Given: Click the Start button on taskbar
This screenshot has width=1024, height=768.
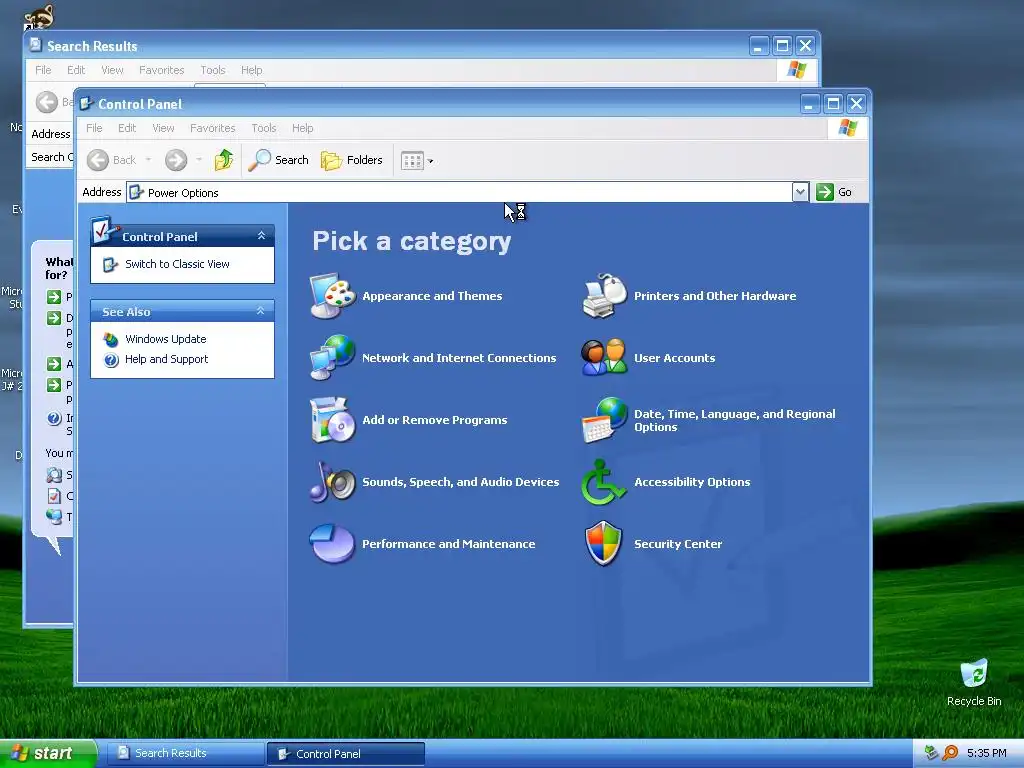Looking at the screenshot, I should point(47,753).
